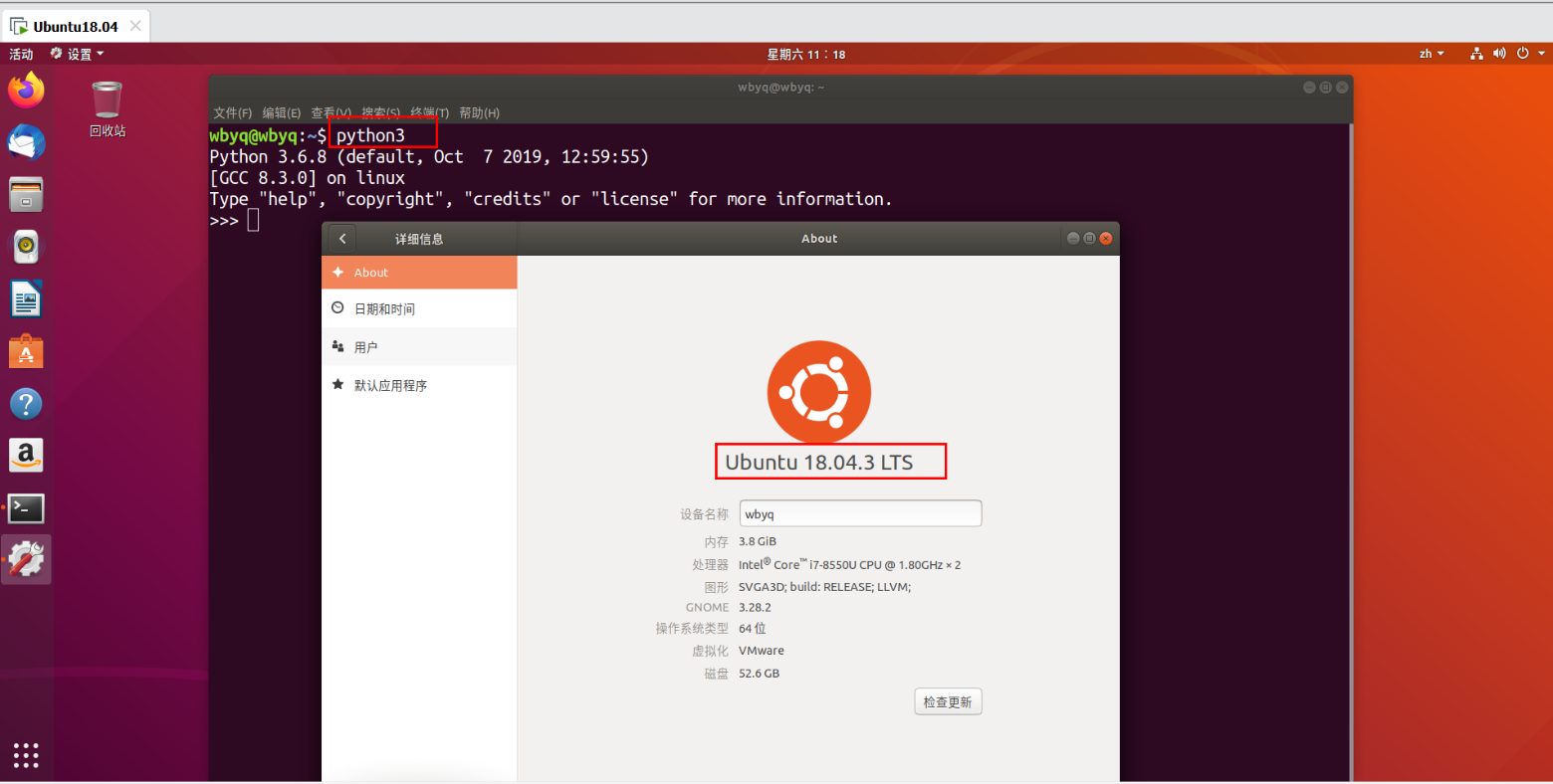Launch LibreOffice Writer from the dock
This screenshot has height=784, width=1553.
coord(26,299)
